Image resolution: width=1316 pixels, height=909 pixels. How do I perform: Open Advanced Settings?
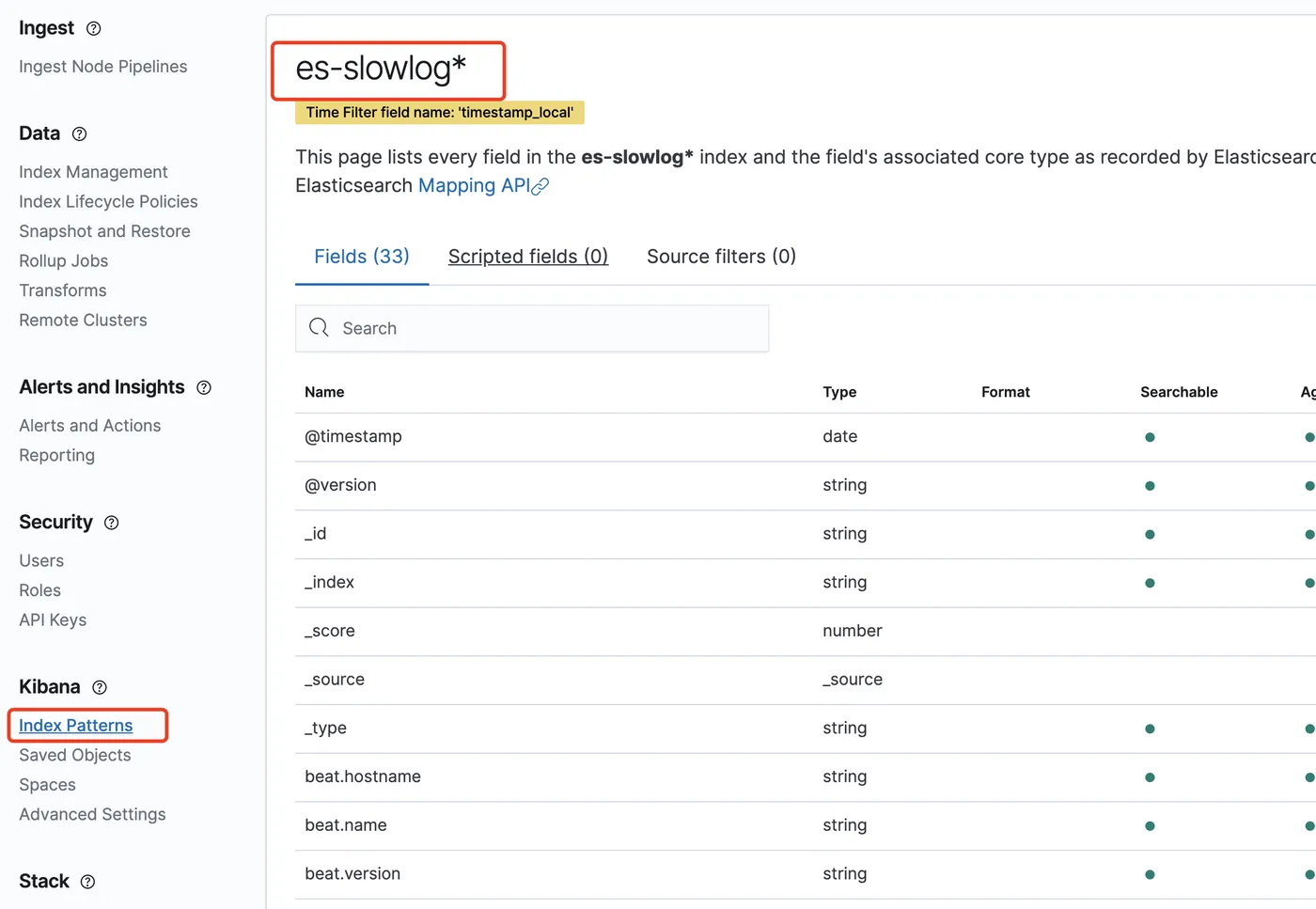[x=92, y=814]
